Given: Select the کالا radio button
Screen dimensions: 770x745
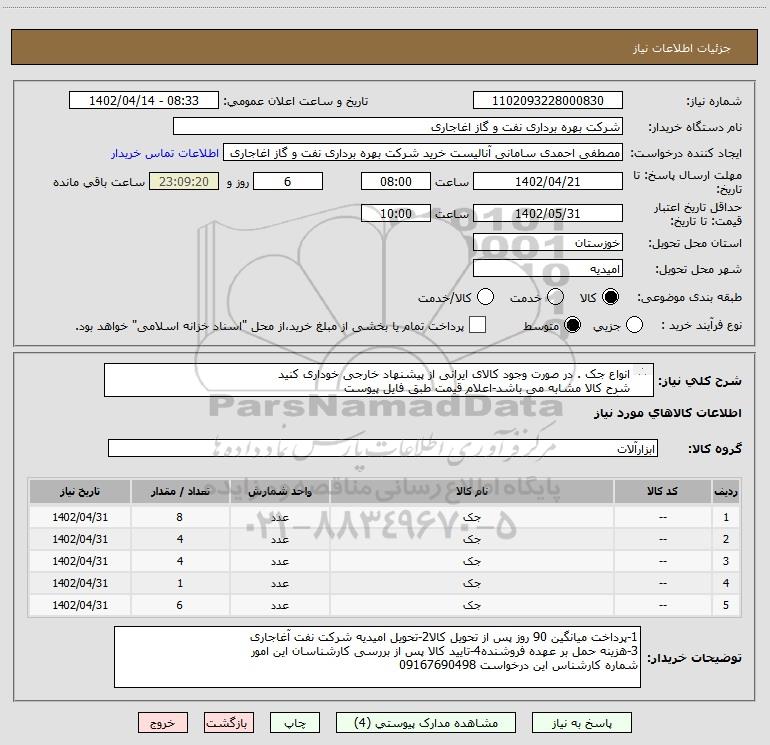Looking at the screenshot, I should 610,297.
